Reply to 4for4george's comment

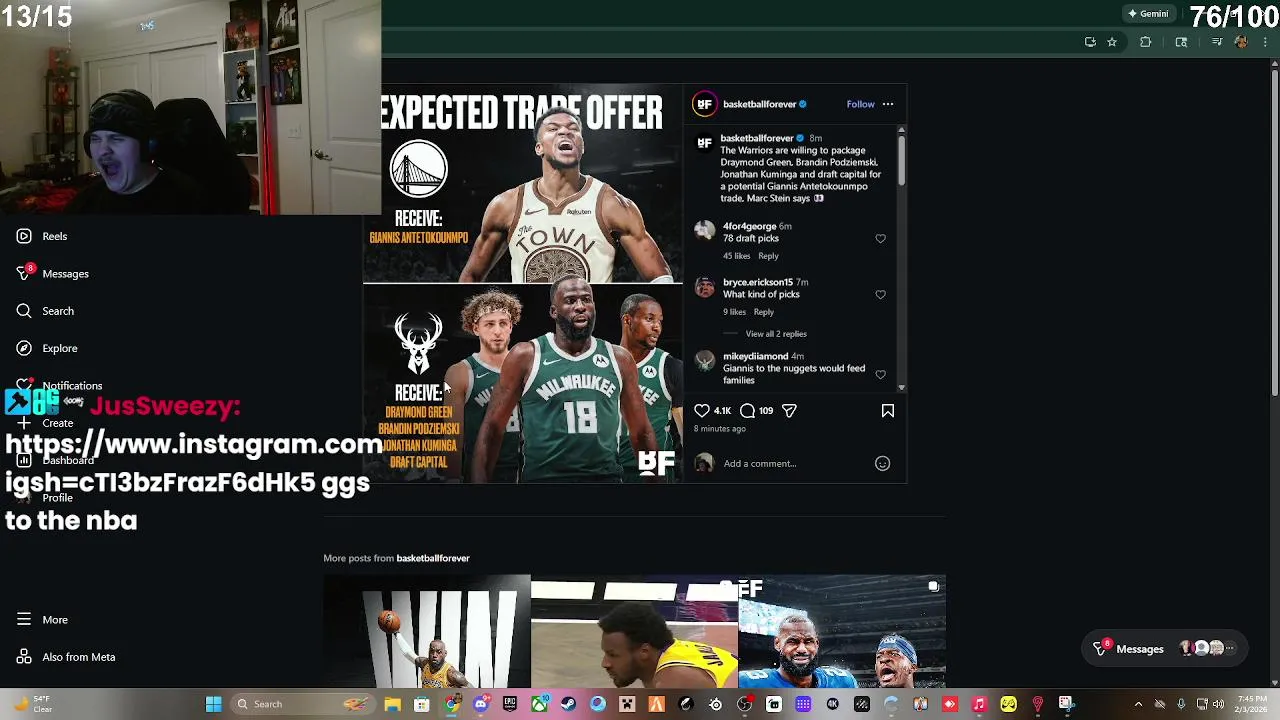click(768, 256)
